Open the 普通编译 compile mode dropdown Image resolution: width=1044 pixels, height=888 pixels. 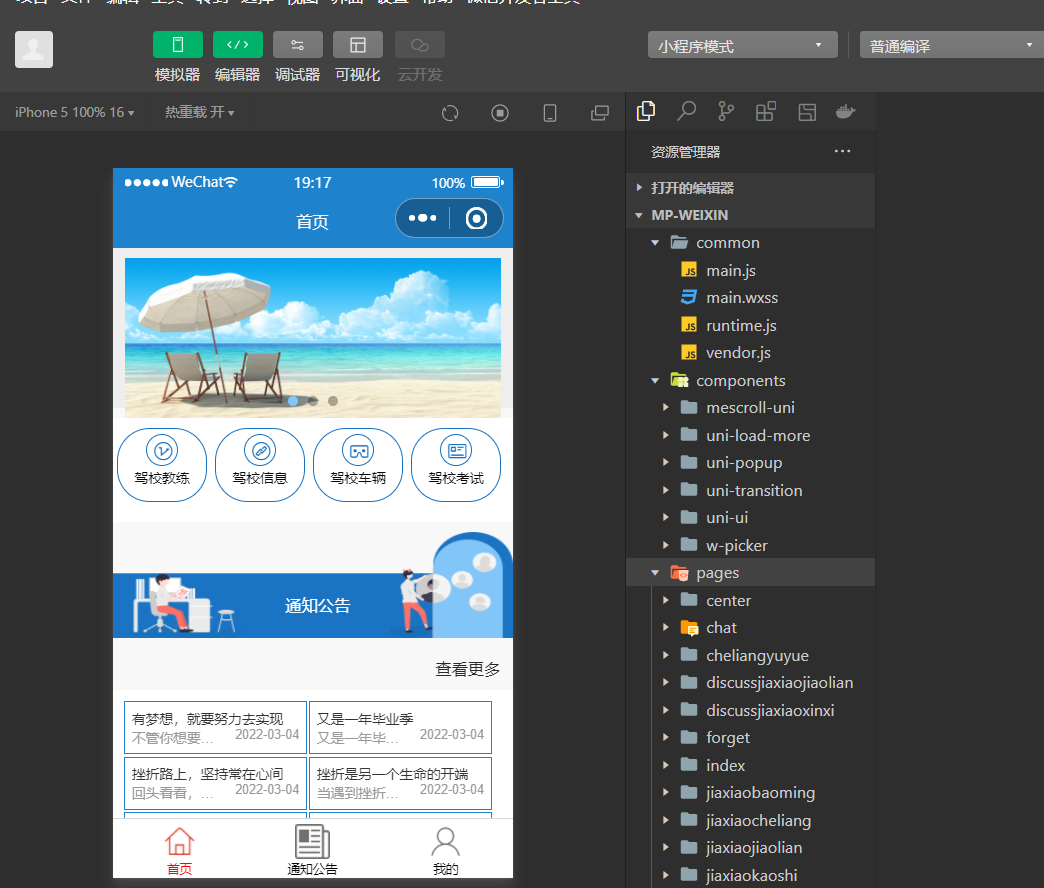coord(950,44)
